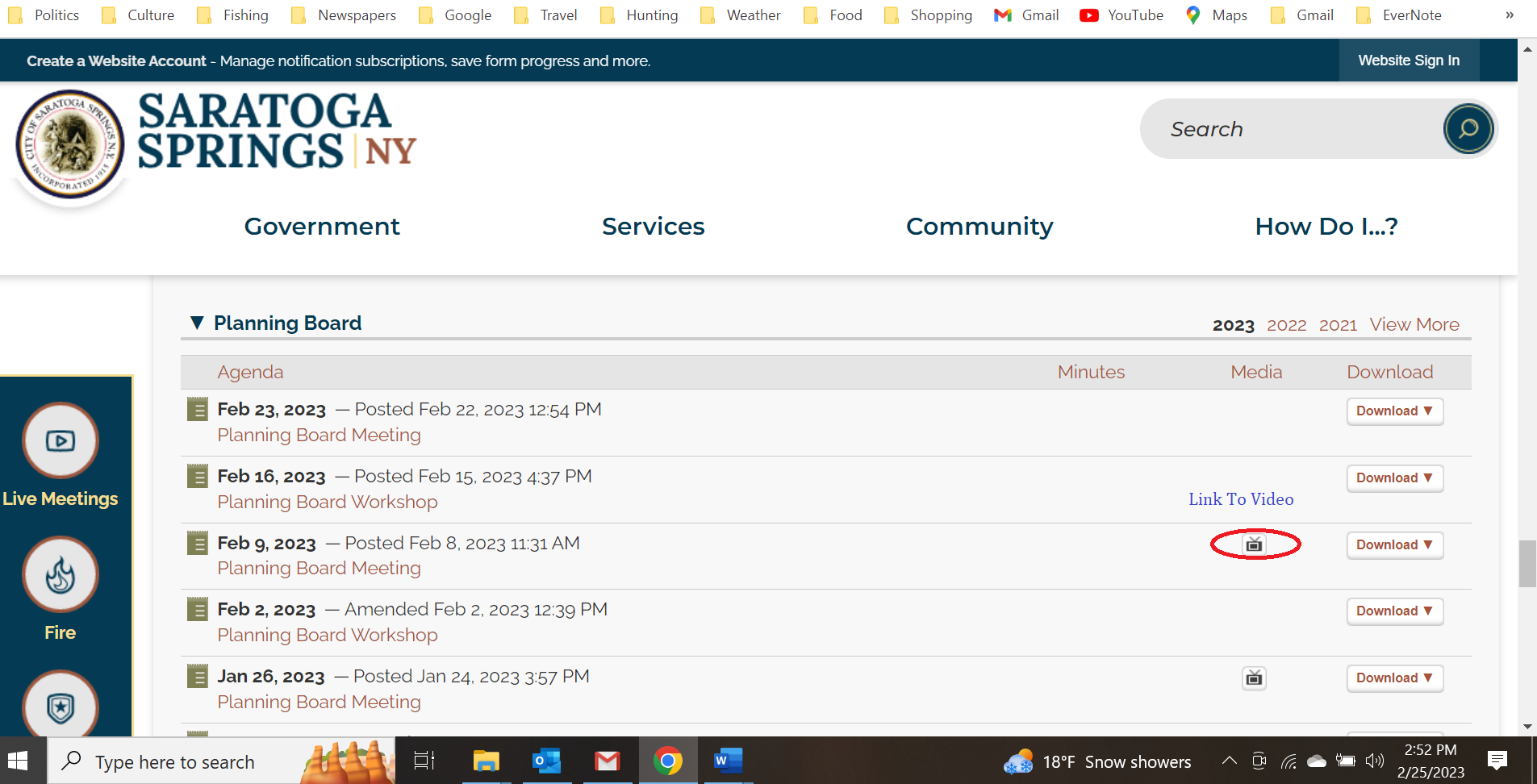Open the Jan 26 meeting media icon
The height and width of the screenshot is (784, 1537).
pyautogui.click(x=1254, y=678)
